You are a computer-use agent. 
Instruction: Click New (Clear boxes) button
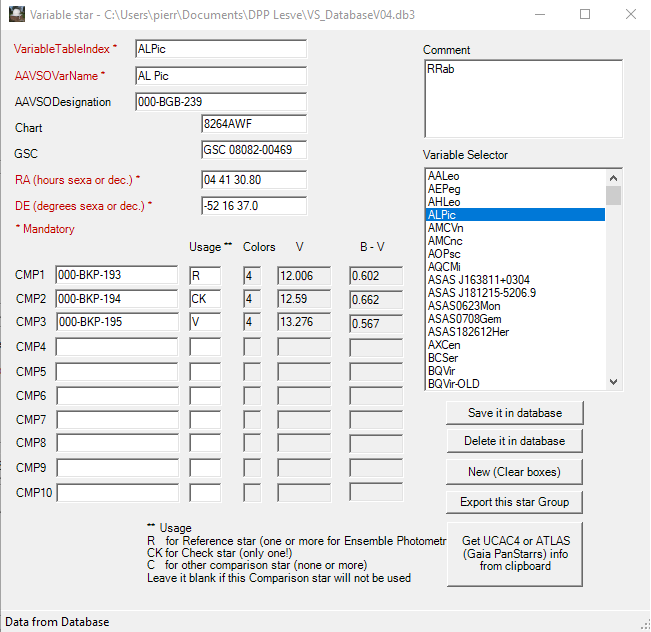coord(514,472)
